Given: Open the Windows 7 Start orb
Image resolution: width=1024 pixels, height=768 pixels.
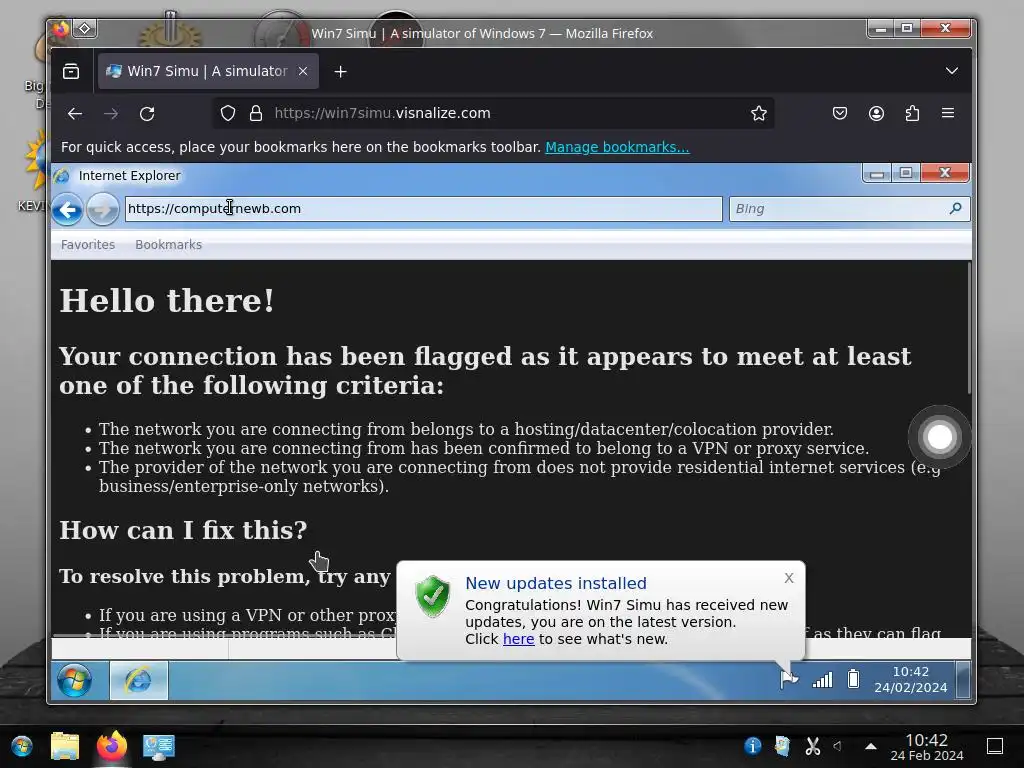Looking at the screenshot, I should pyautogui.click(x=74, y=680).
